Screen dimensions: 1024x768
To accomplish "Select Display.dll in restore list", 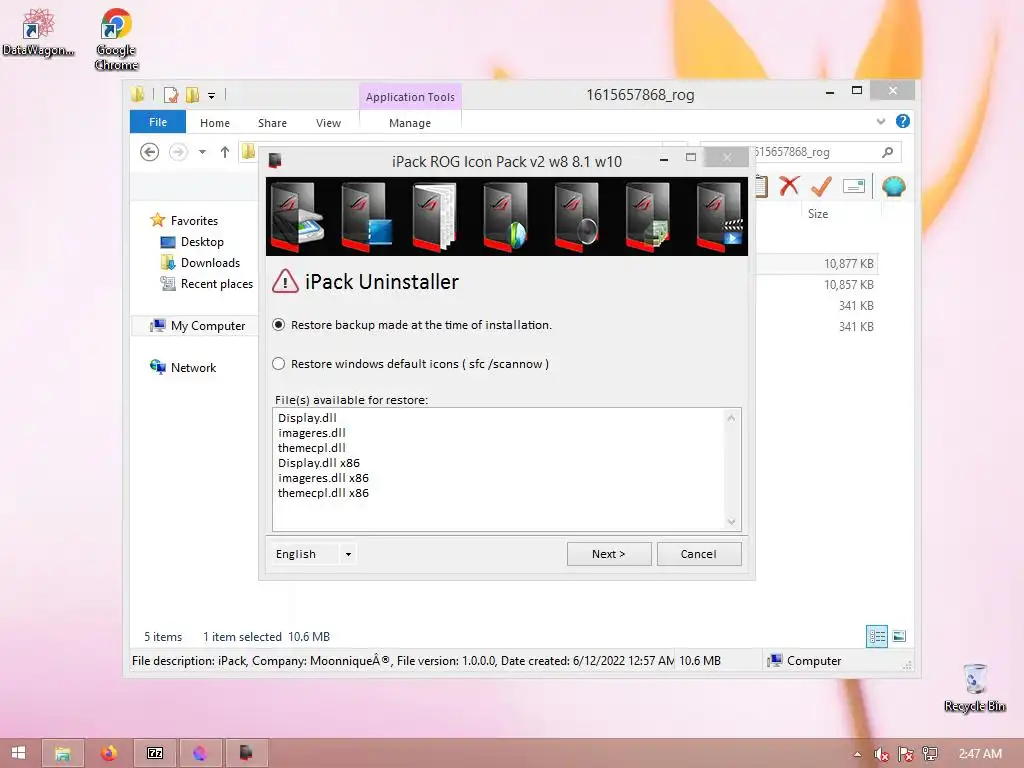I will [307, 418].
